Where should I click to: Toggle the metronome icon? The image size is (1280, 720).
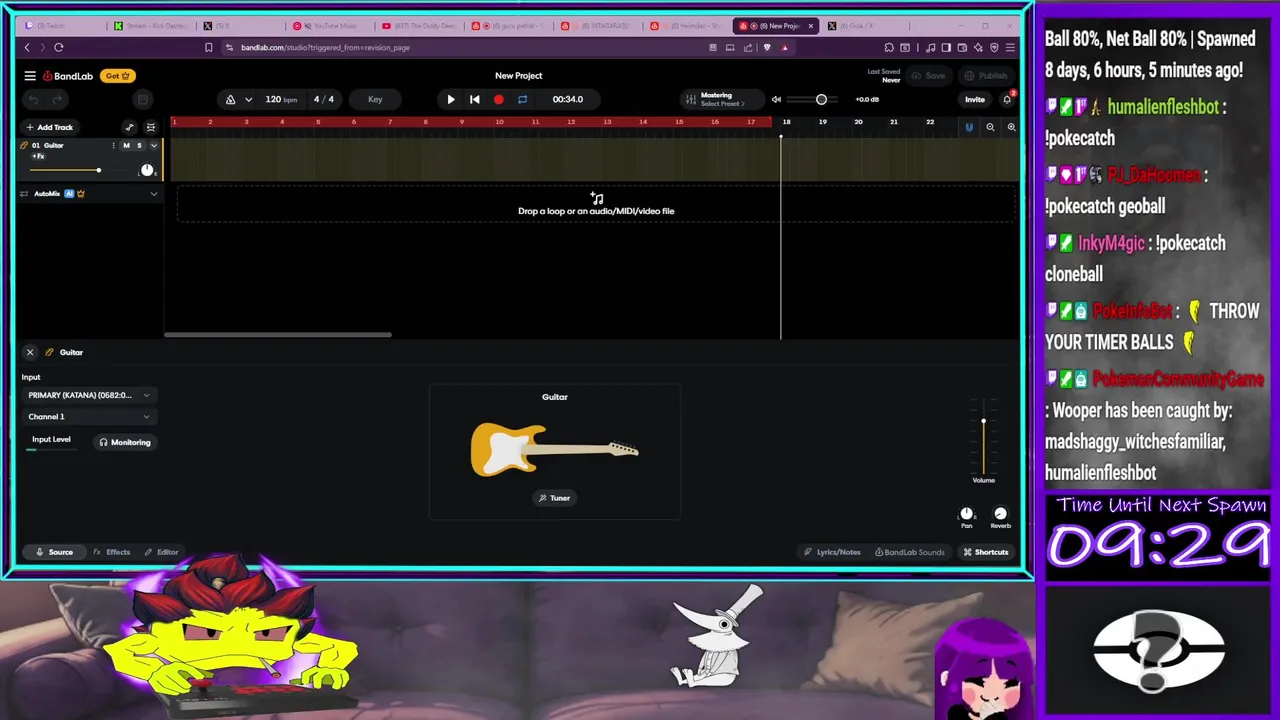(x=230, y=99)
